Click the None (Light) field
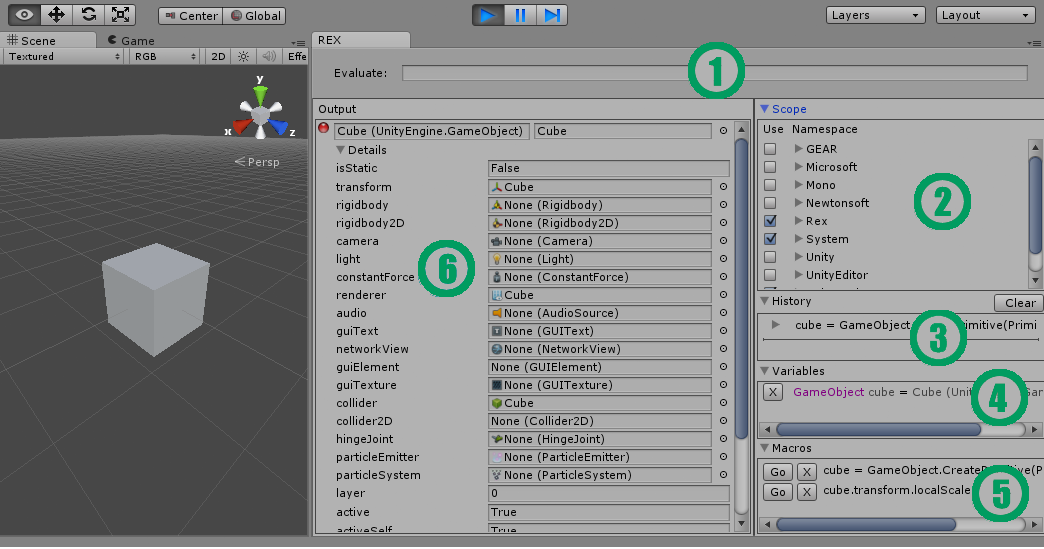 point(600,259)
